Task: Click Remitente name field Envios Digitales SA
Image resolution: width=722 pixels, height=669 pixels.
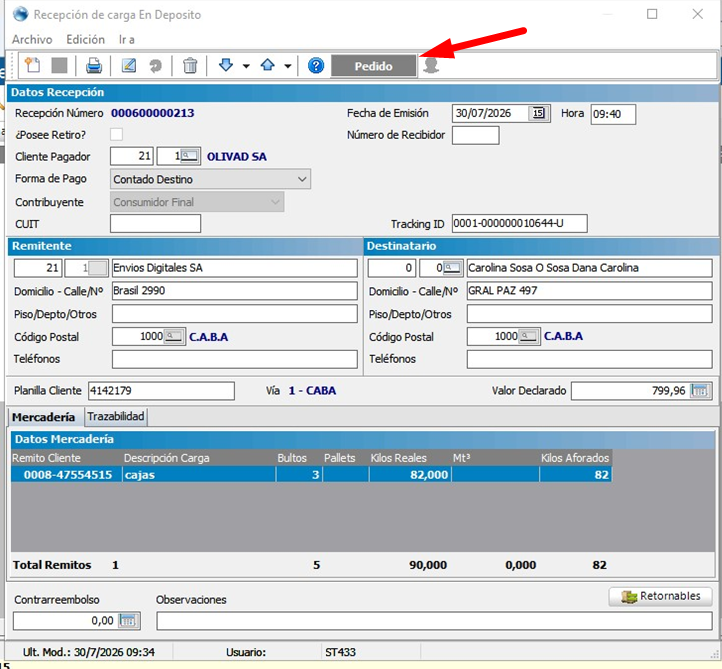Action: (235, 268)
